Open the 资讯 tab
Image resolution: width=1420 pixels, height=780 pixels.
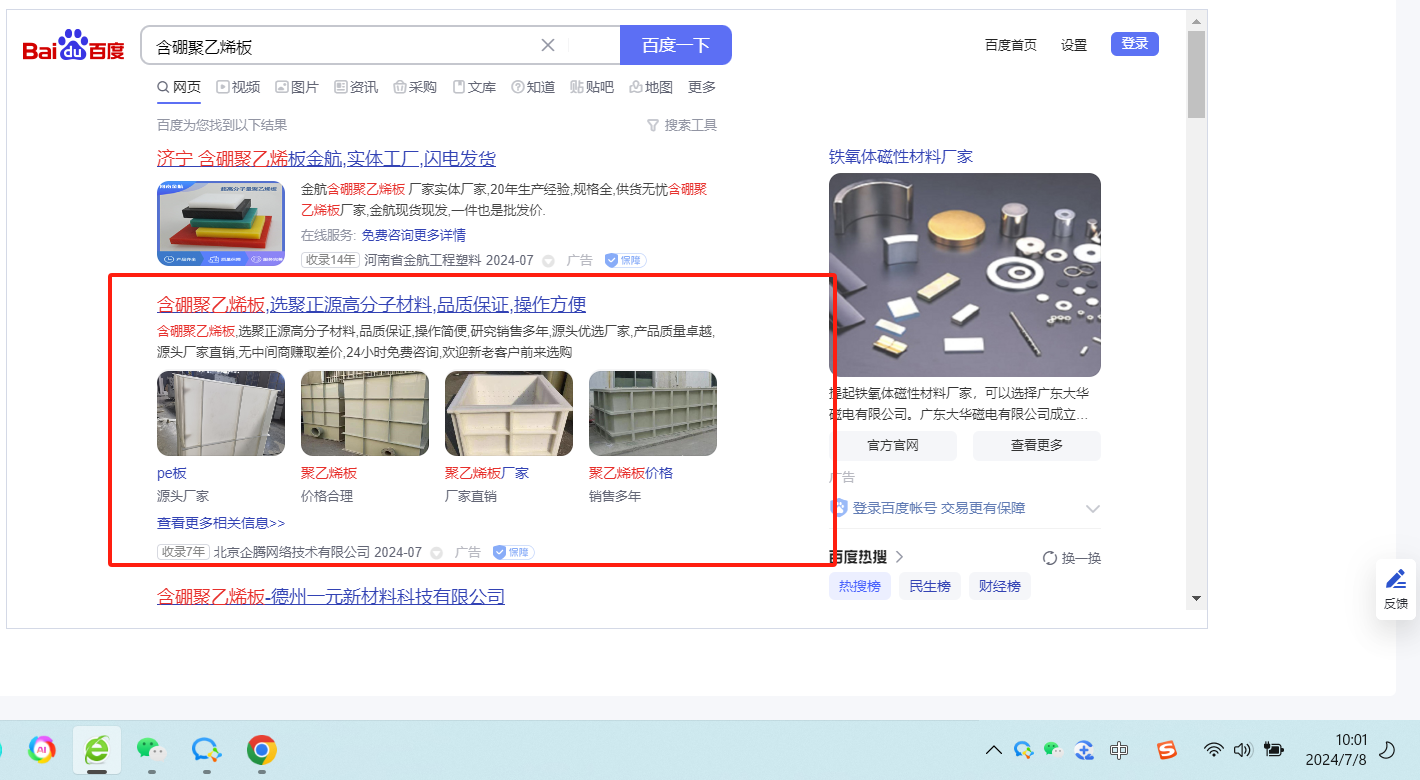point(356,87)
